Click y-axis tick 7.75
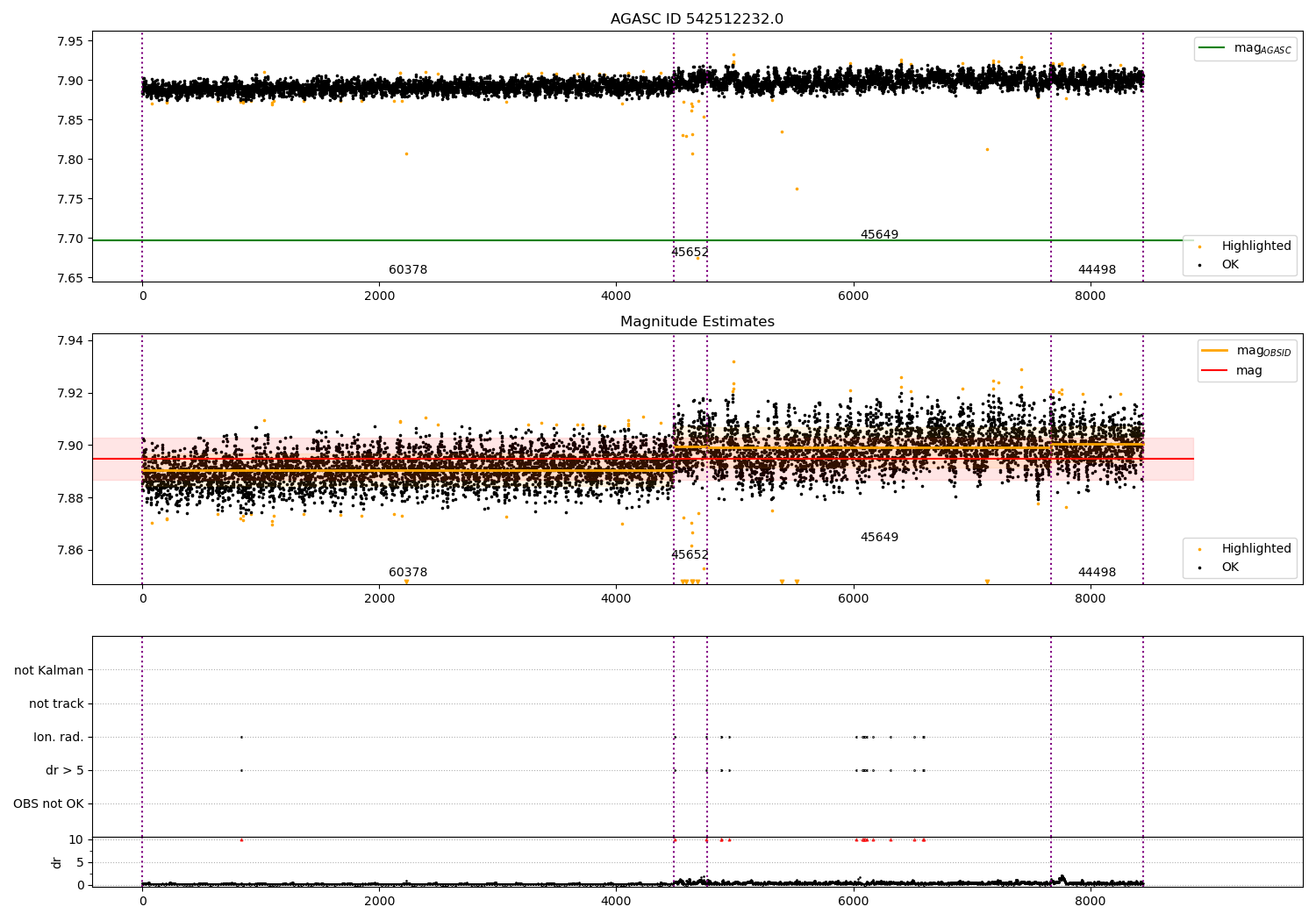This screenshot has width=1316, height=921. coord(70,200)
